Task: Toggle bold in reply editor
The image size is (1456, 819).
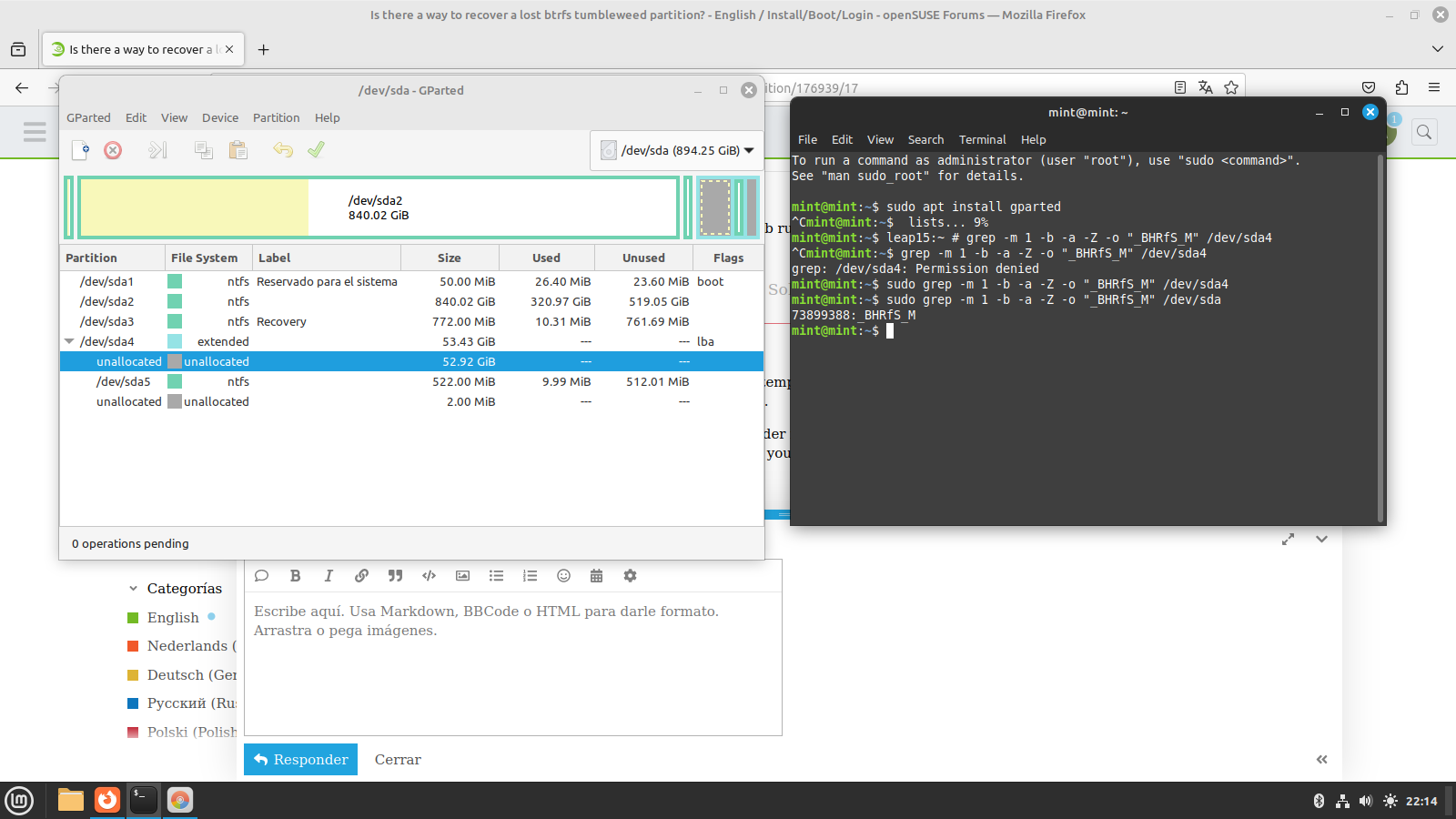Action: (x=295, y=575)
